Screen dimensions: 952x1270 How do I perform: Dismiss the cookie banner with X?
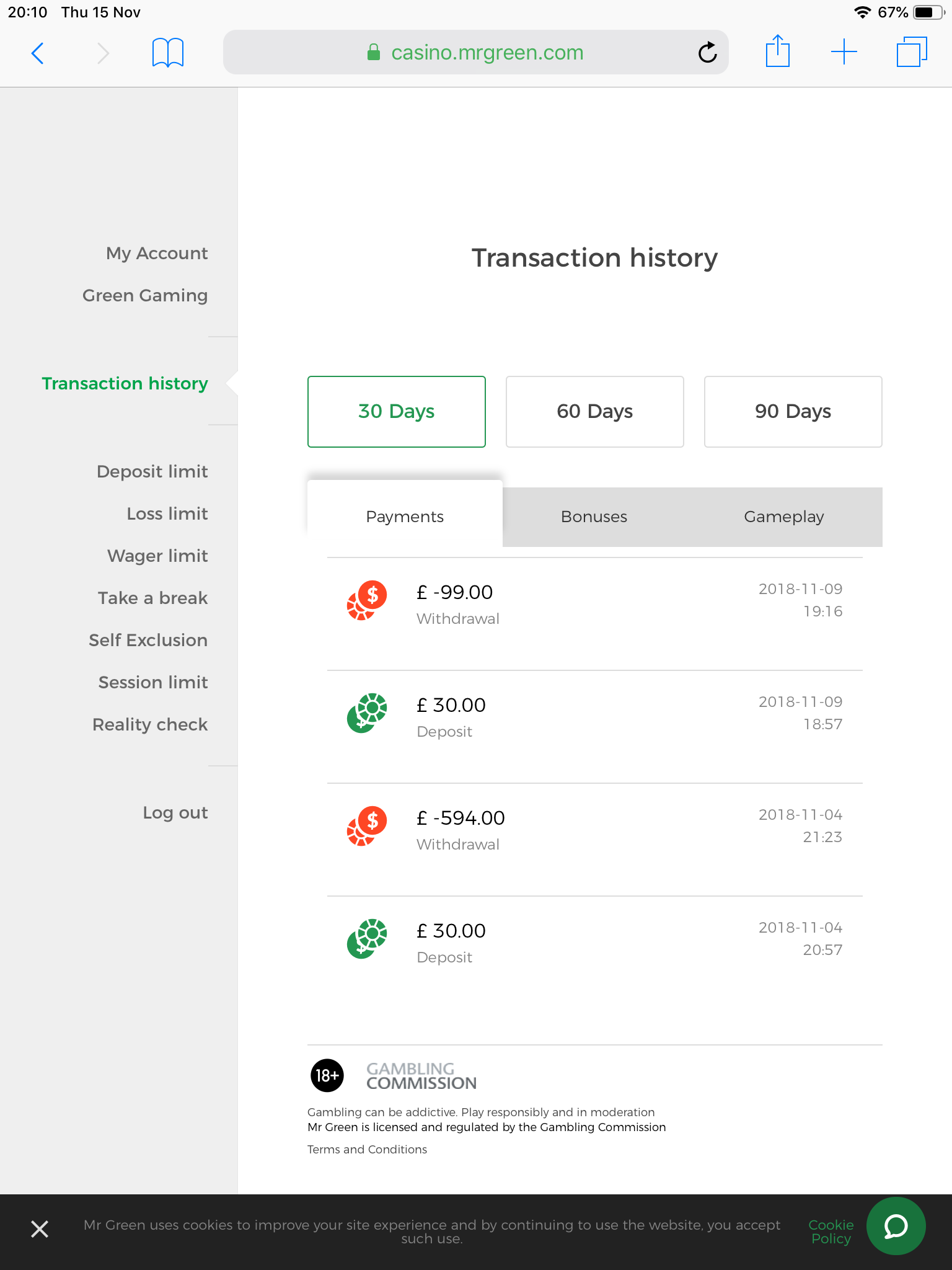tap(40, 1228)
